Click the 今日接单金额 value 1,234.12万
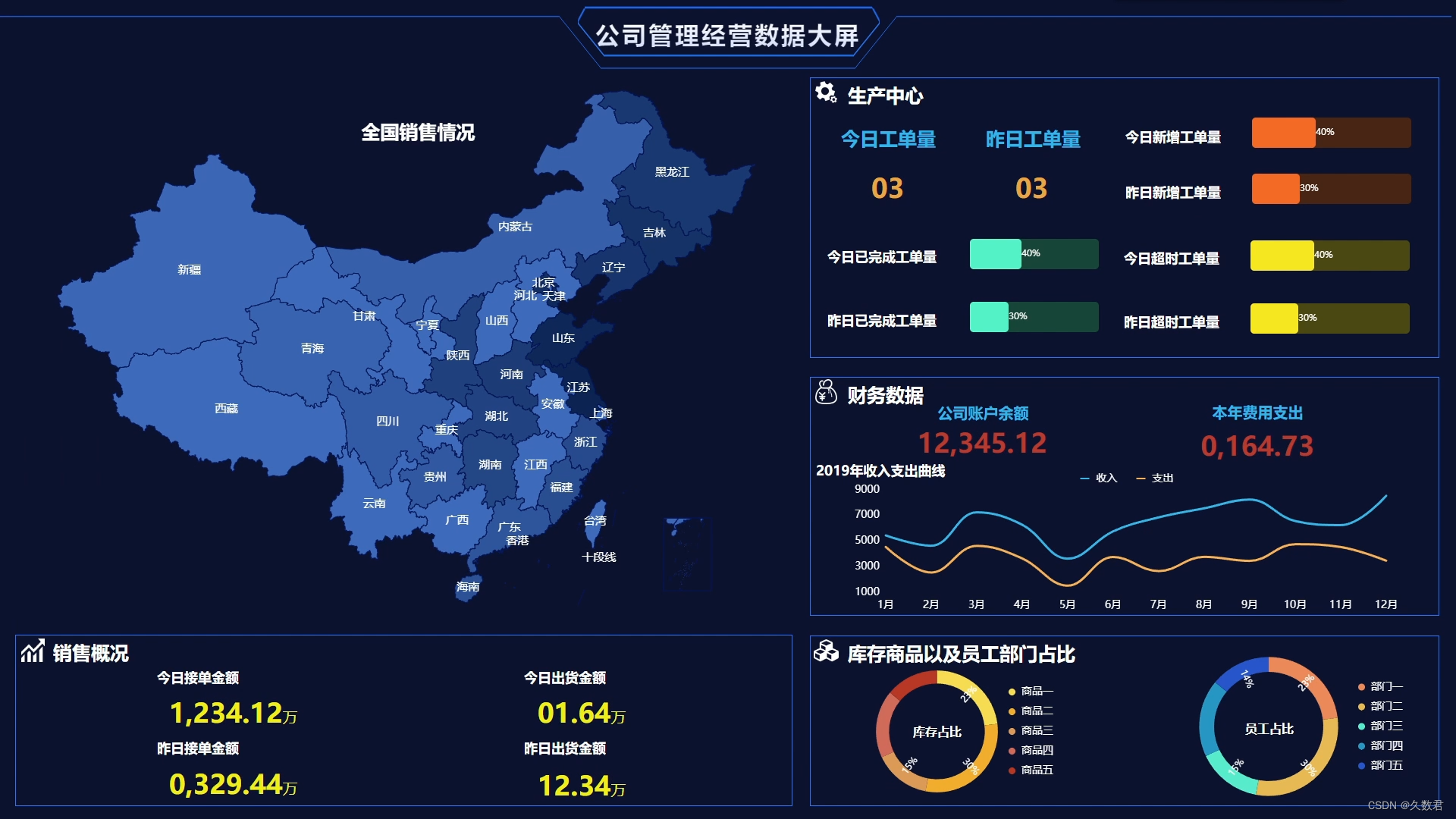 tap(233, 714)
